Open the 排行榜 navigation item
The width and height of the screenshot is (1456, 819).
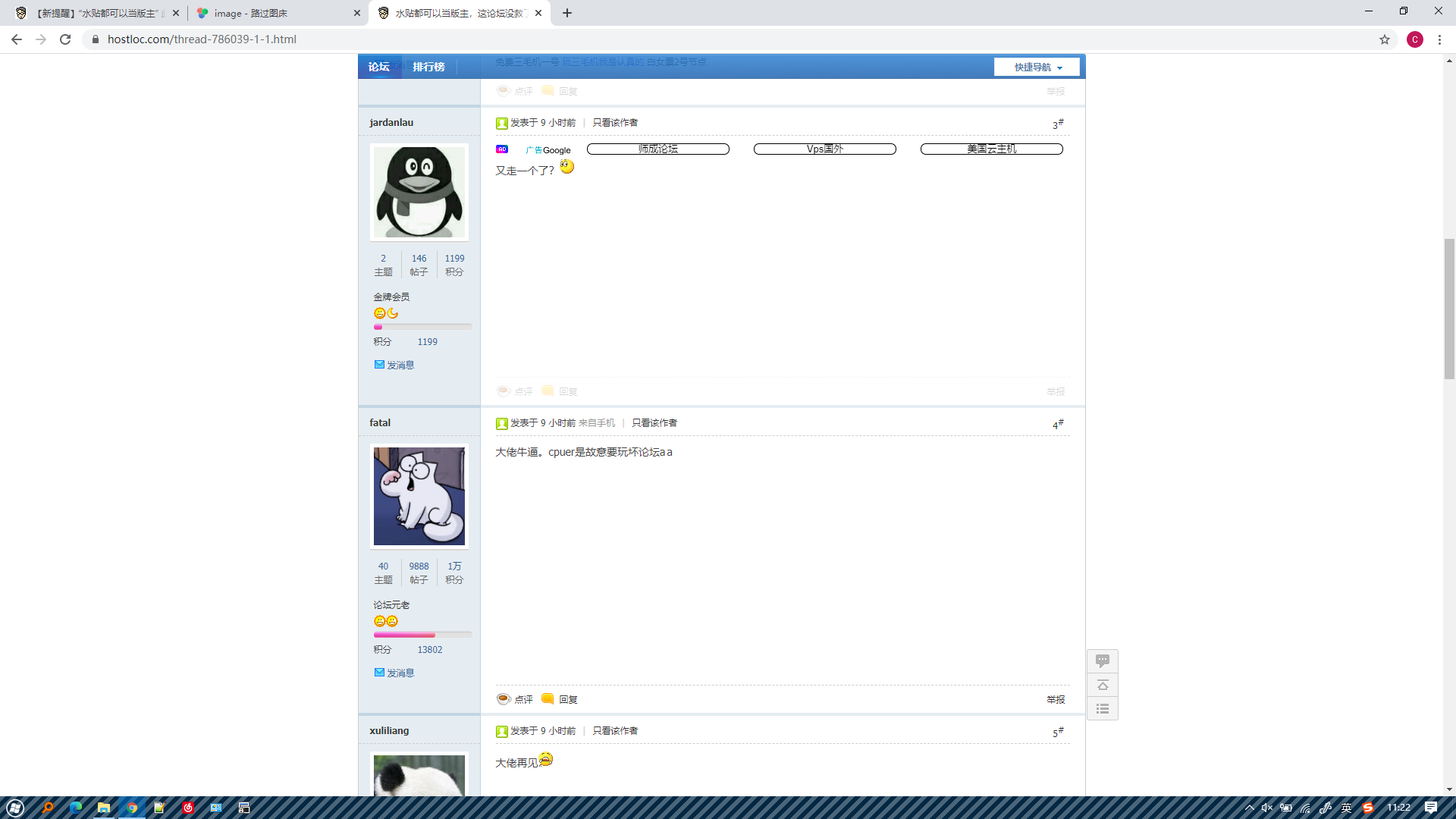pyautogui.click(x=428, y=67)
